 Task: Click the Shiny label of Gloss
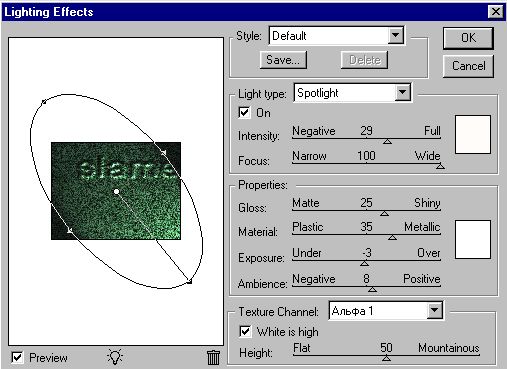coord(427,203)
